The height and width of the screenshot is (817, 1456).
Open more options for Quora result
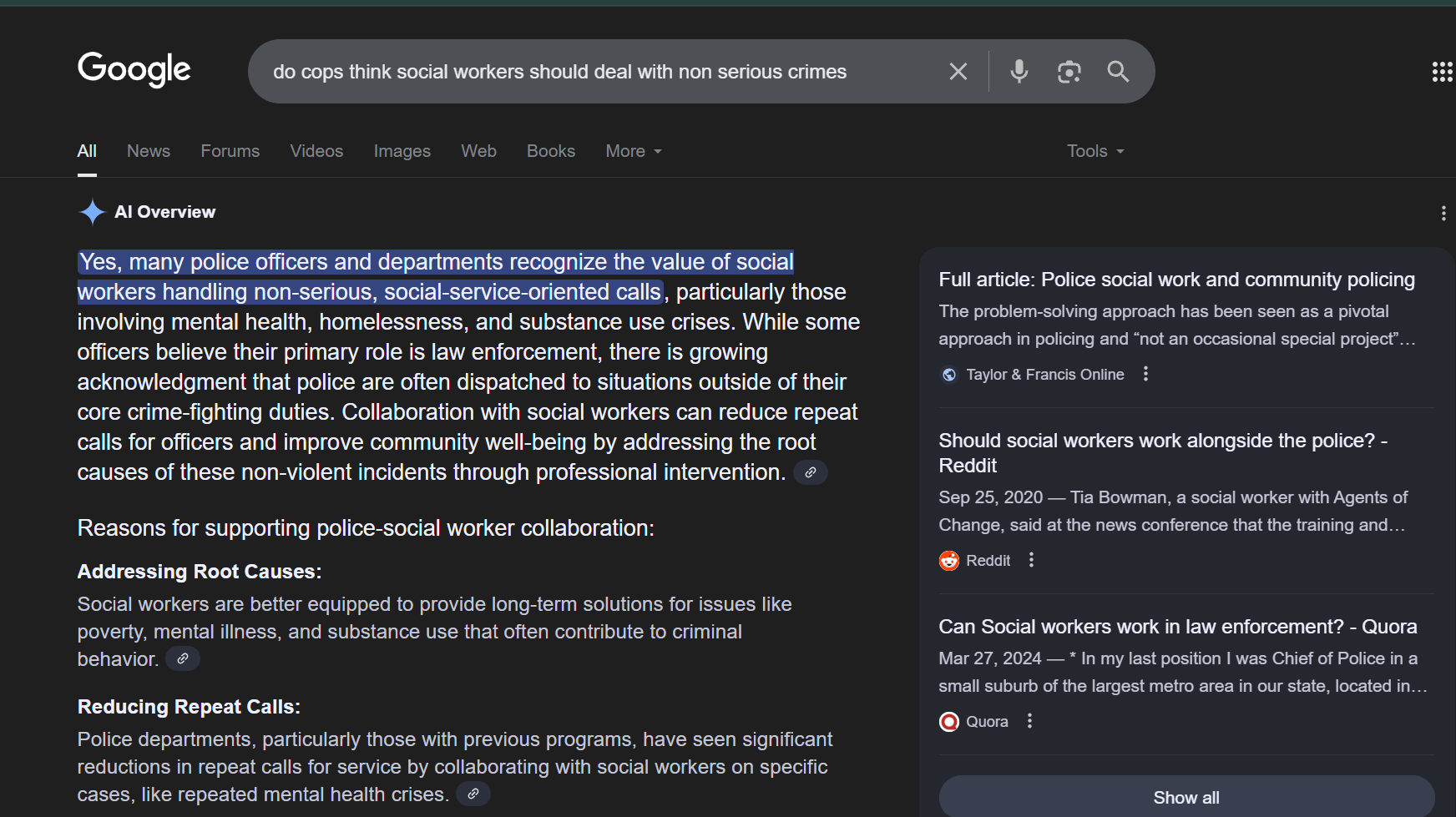(1029, 721)
